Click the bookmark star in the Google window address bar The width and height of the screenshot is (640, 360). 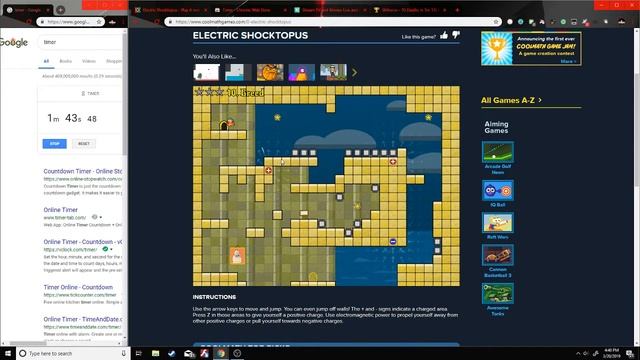click(x=99, y=22)
